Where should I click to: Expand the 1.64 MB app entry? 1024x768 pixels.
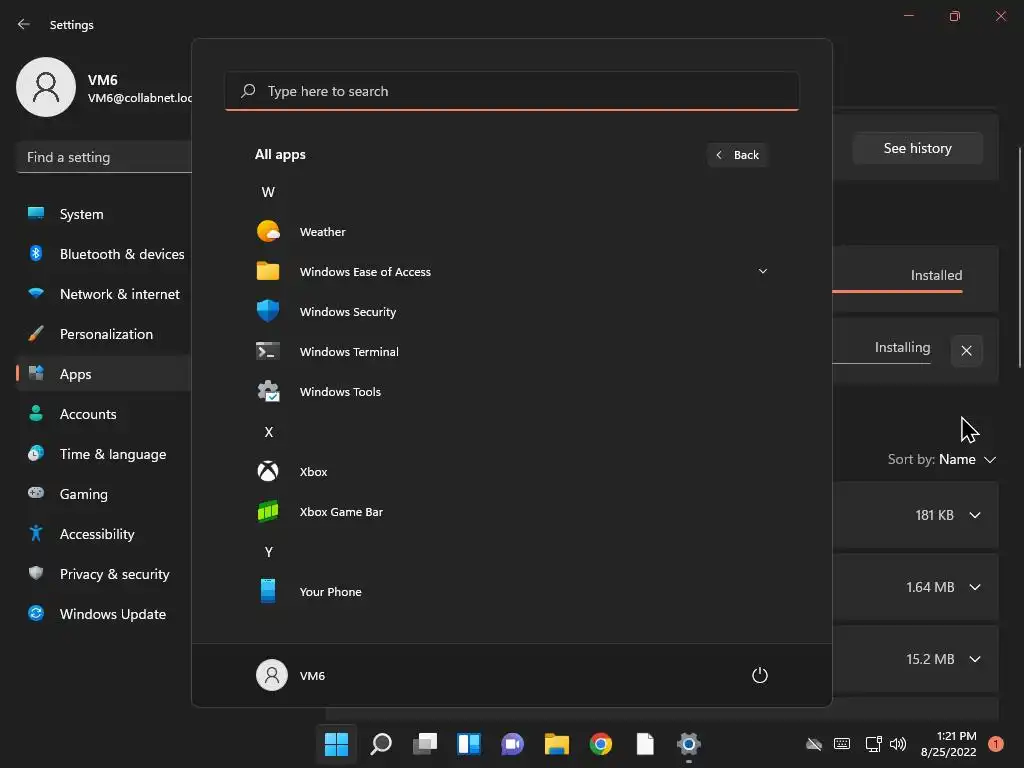tap(975, 587)
